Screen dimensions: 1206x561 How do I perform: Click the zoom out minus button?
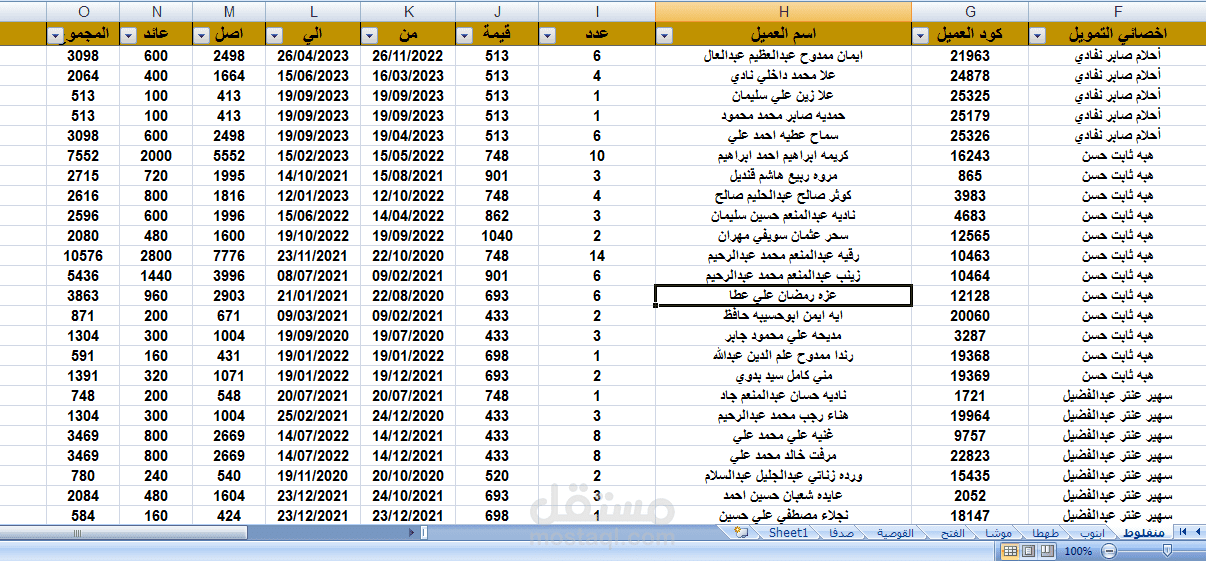(1107, 551)
